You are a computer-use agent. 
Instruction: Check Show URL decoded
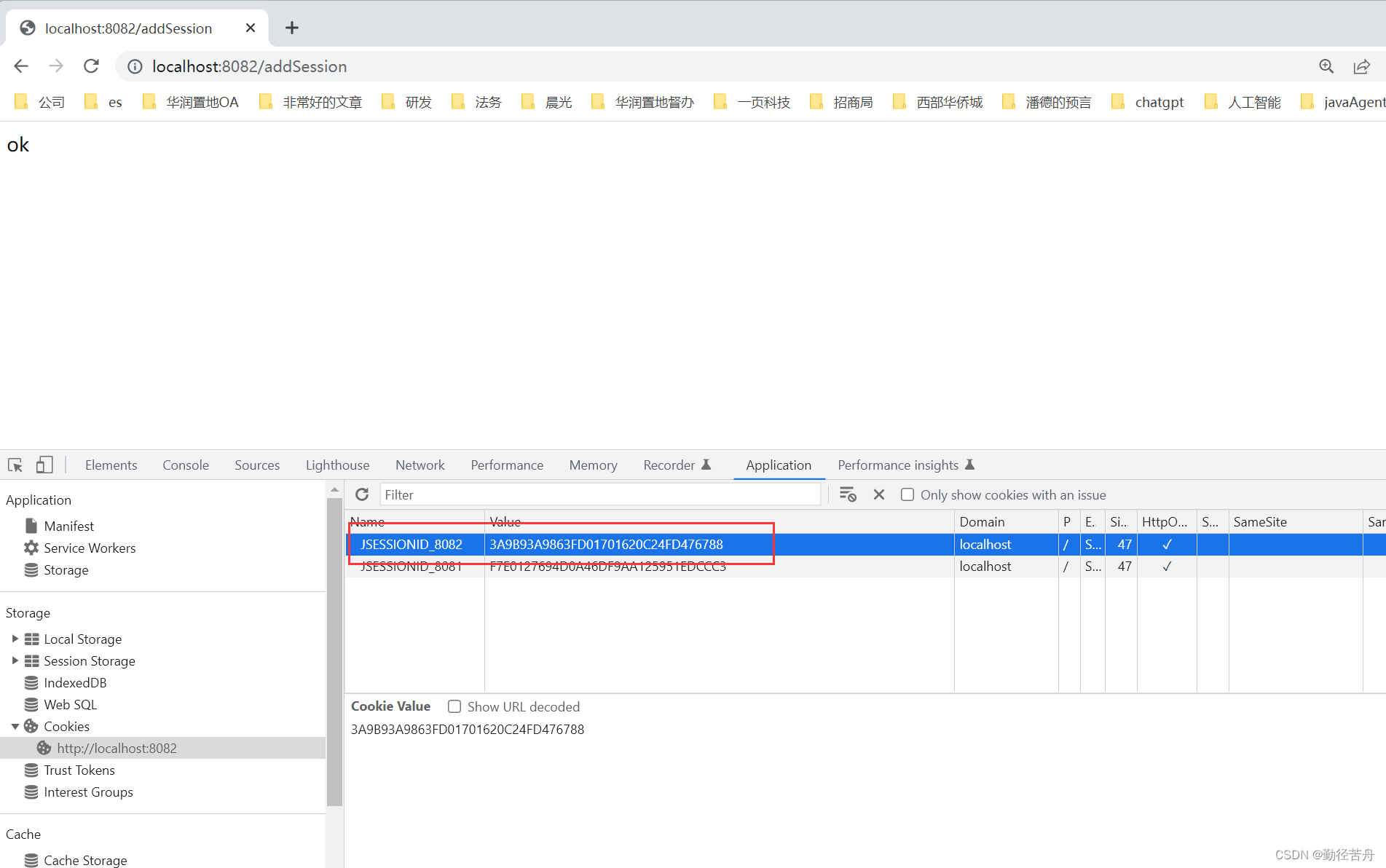pos(454,706)
